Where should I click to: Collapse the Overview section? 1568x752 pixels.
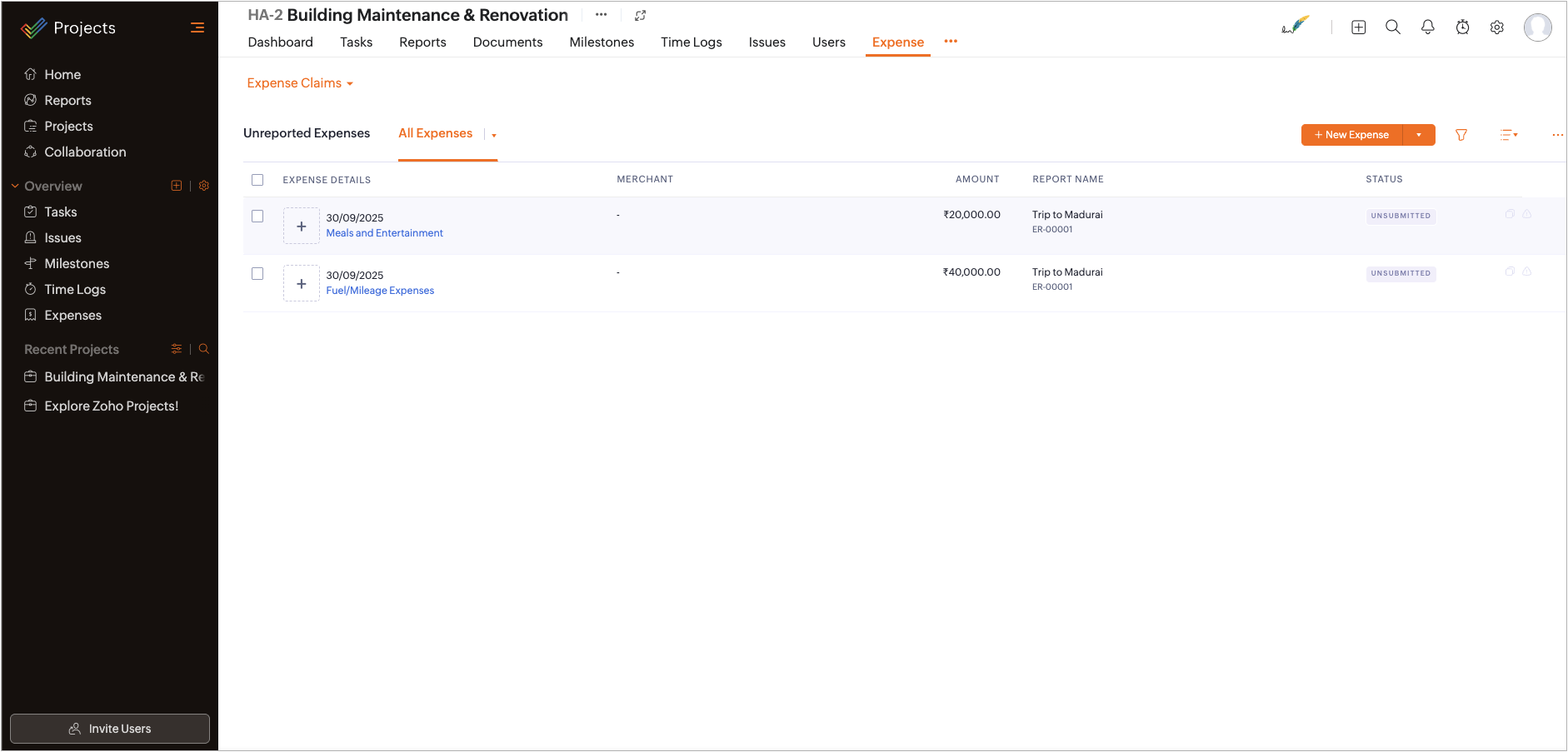(15, 187)
